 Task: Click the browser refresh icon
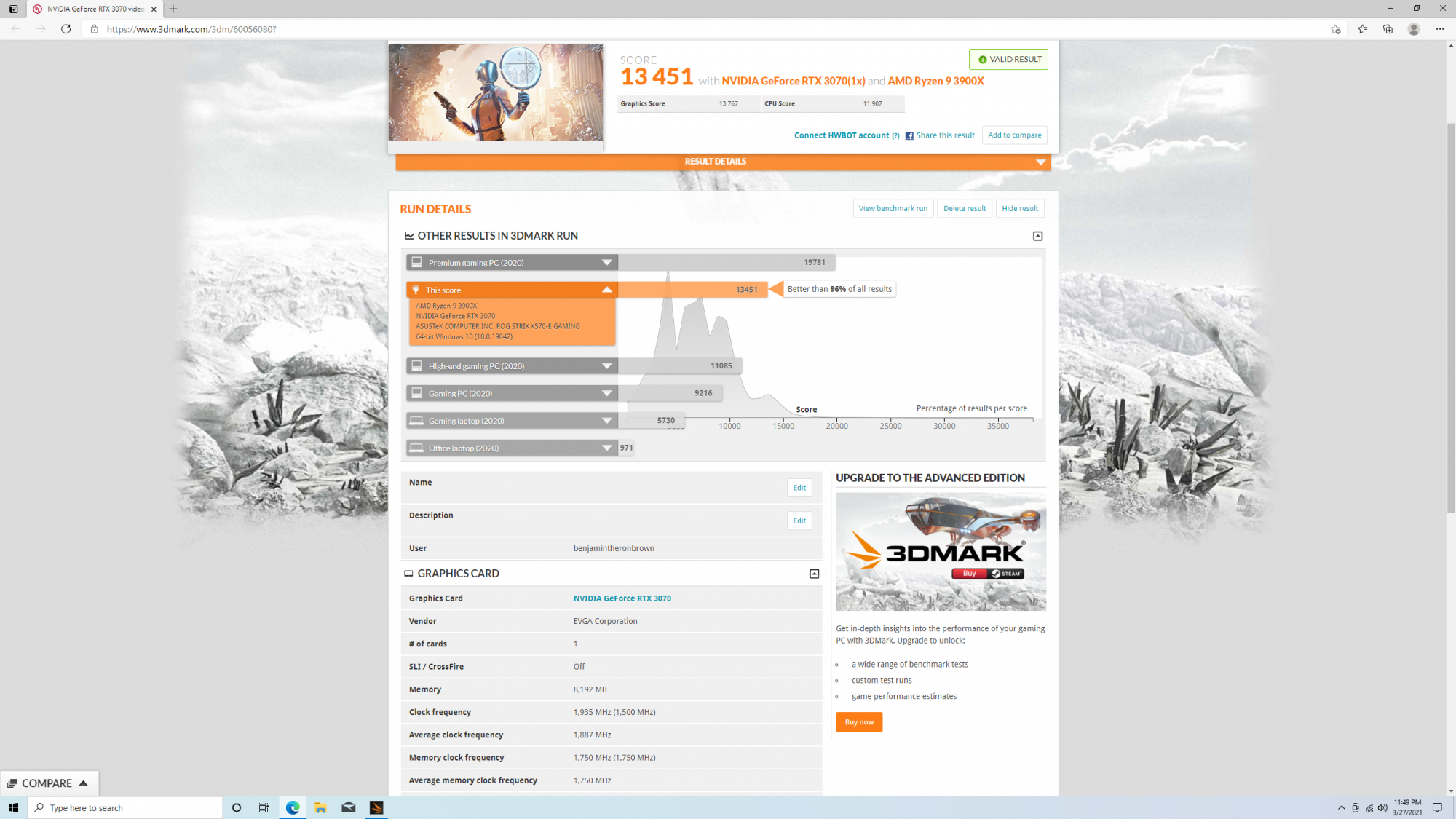click(x=66, y=29)
